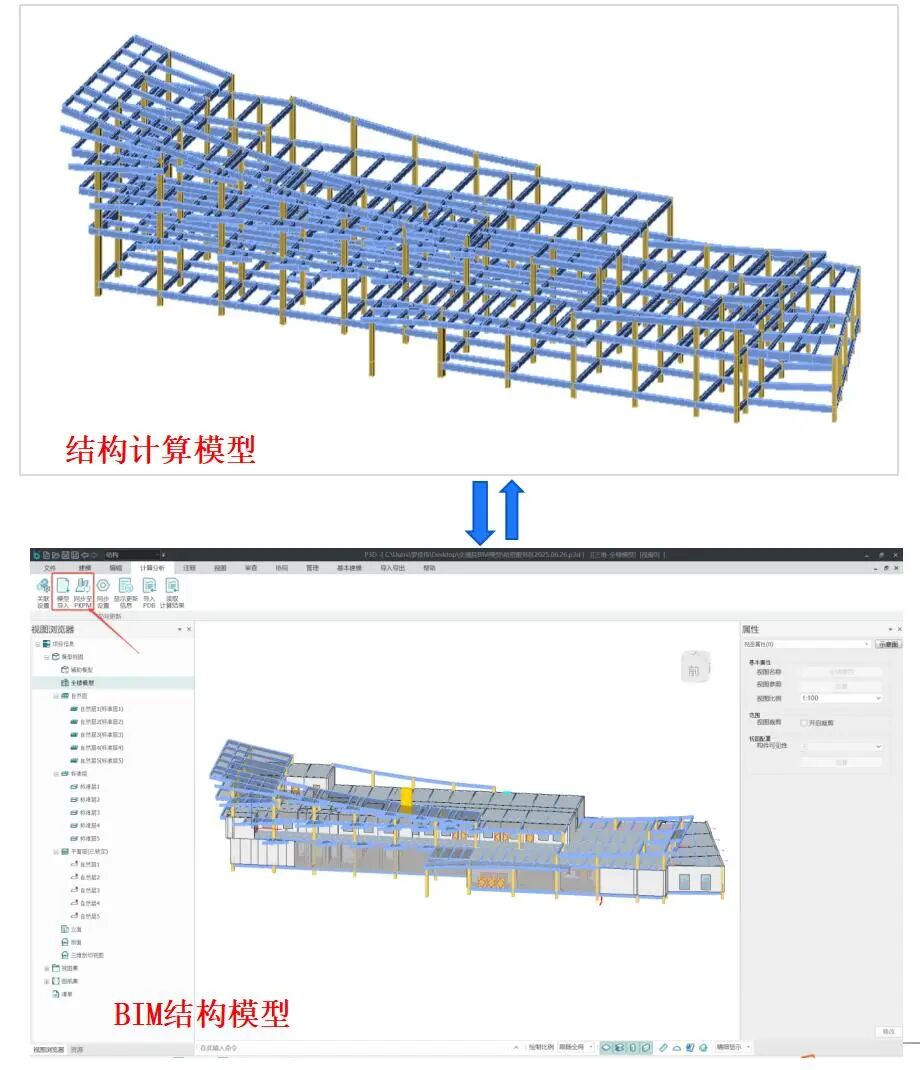Toggle the 开启裁剪 crop checkbox
Image resolution: width=920 pixels, height=1070 pixels.
click(x=805, y=722)
